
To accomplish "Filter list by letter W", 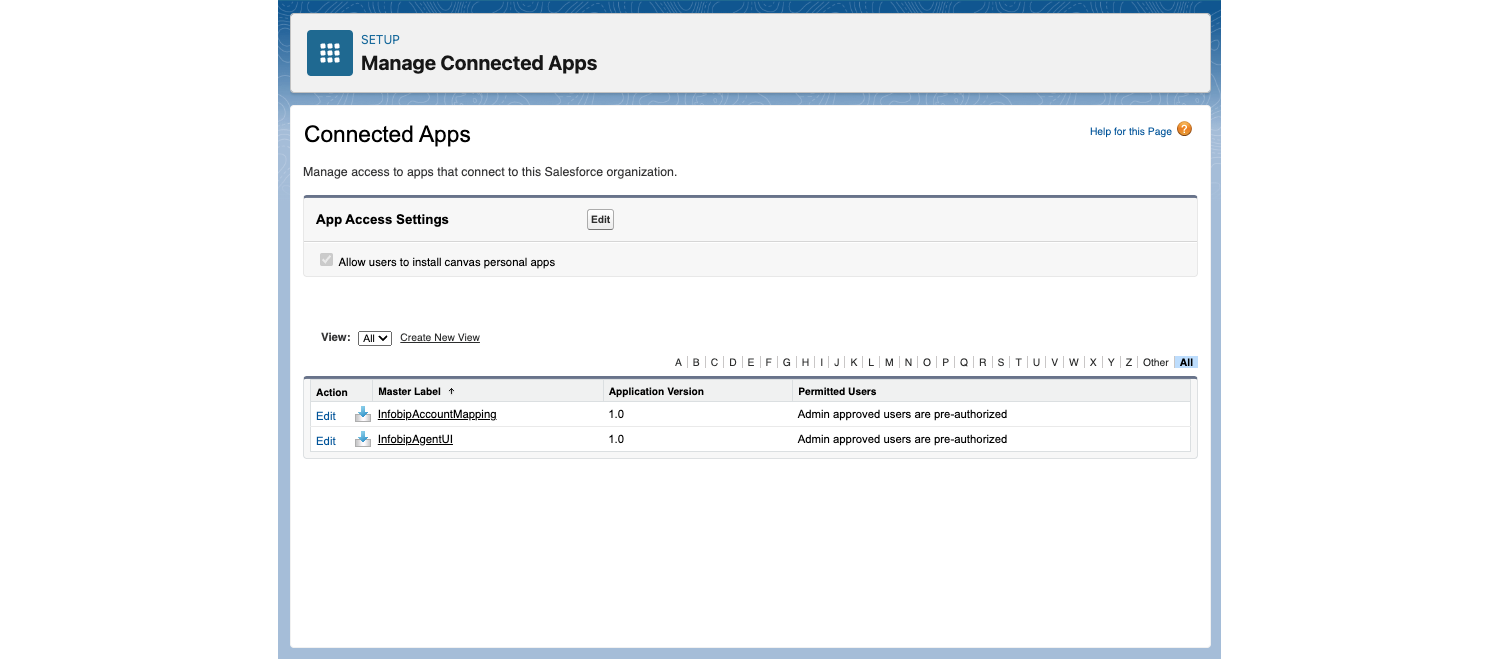I will [x=1073, y=363].
